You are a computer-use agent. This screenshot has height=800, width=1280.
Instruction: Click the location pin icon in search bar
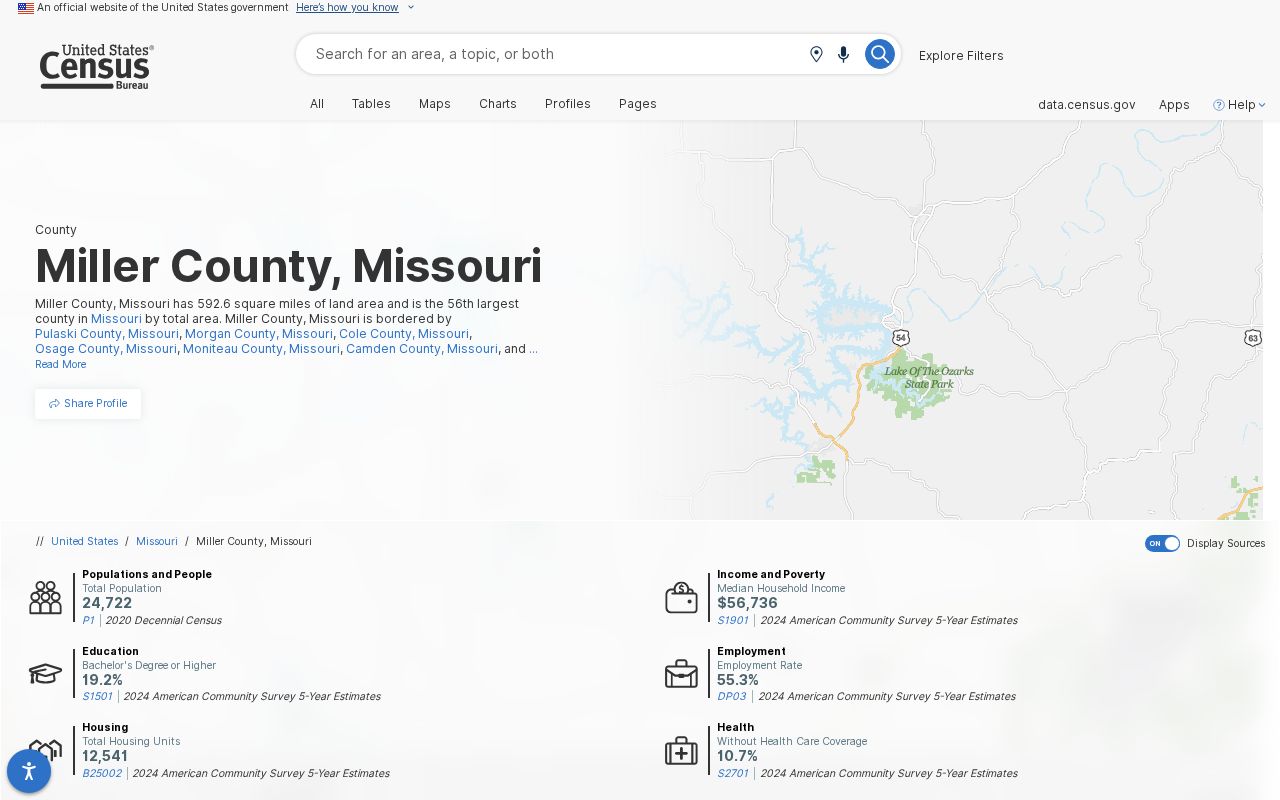coord(816,54)
